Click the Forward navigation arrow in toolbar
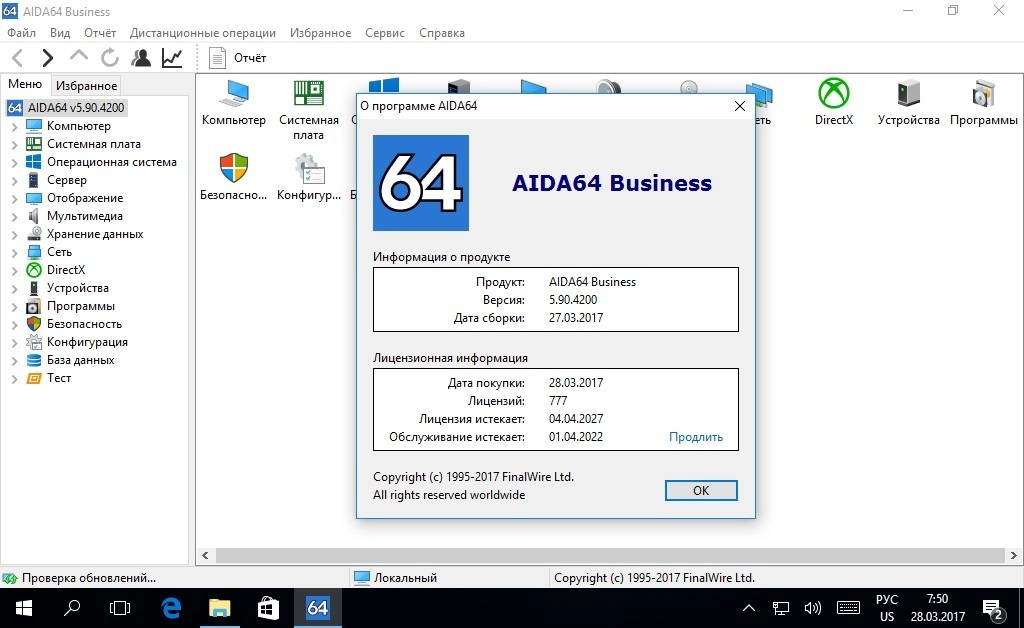The height and width of the screenshot is (628, 1024). coord(48,58)
